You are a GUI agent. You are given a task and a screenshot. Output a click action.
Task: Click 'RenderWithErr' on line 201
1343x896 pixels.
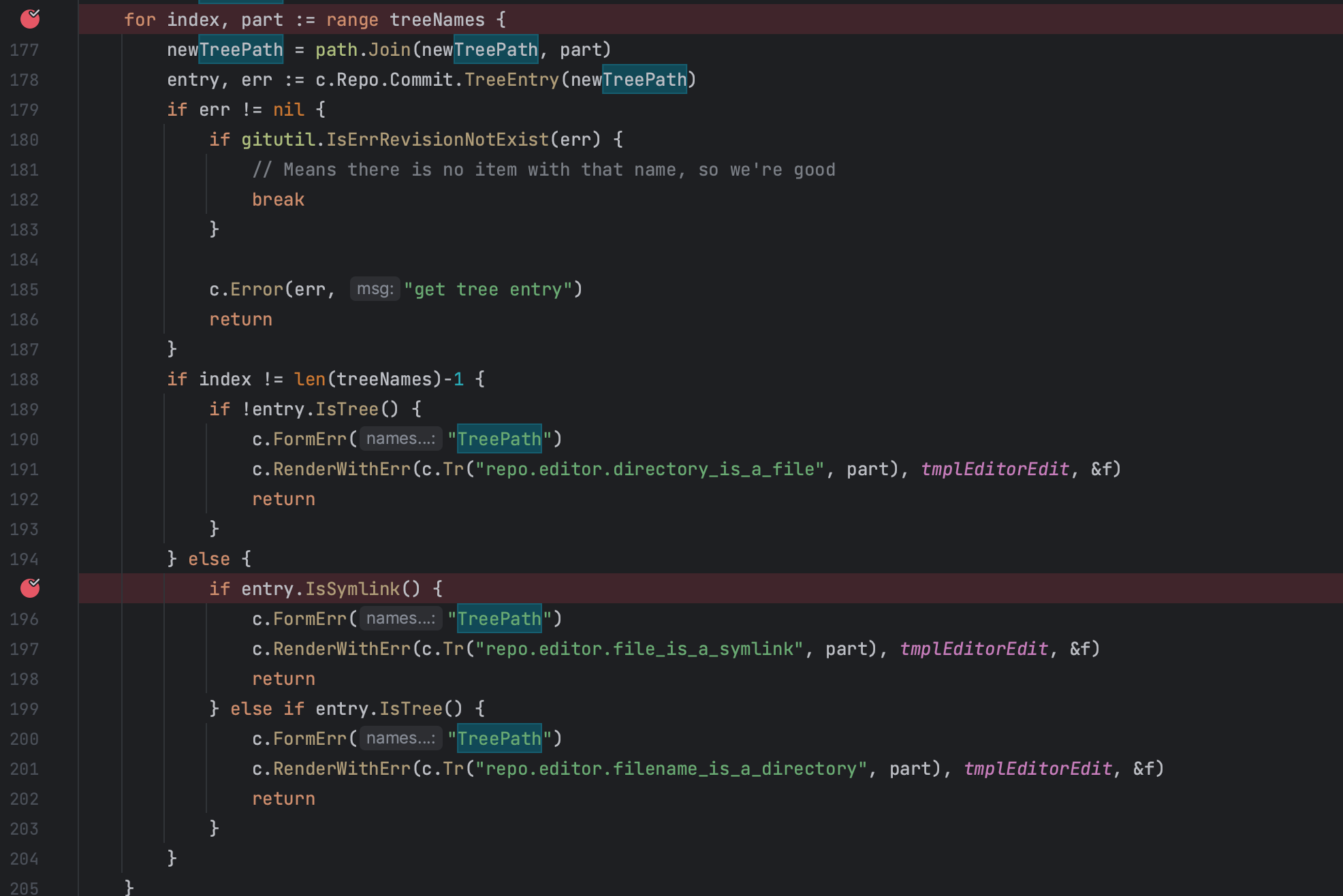click(x=342, y=769)
